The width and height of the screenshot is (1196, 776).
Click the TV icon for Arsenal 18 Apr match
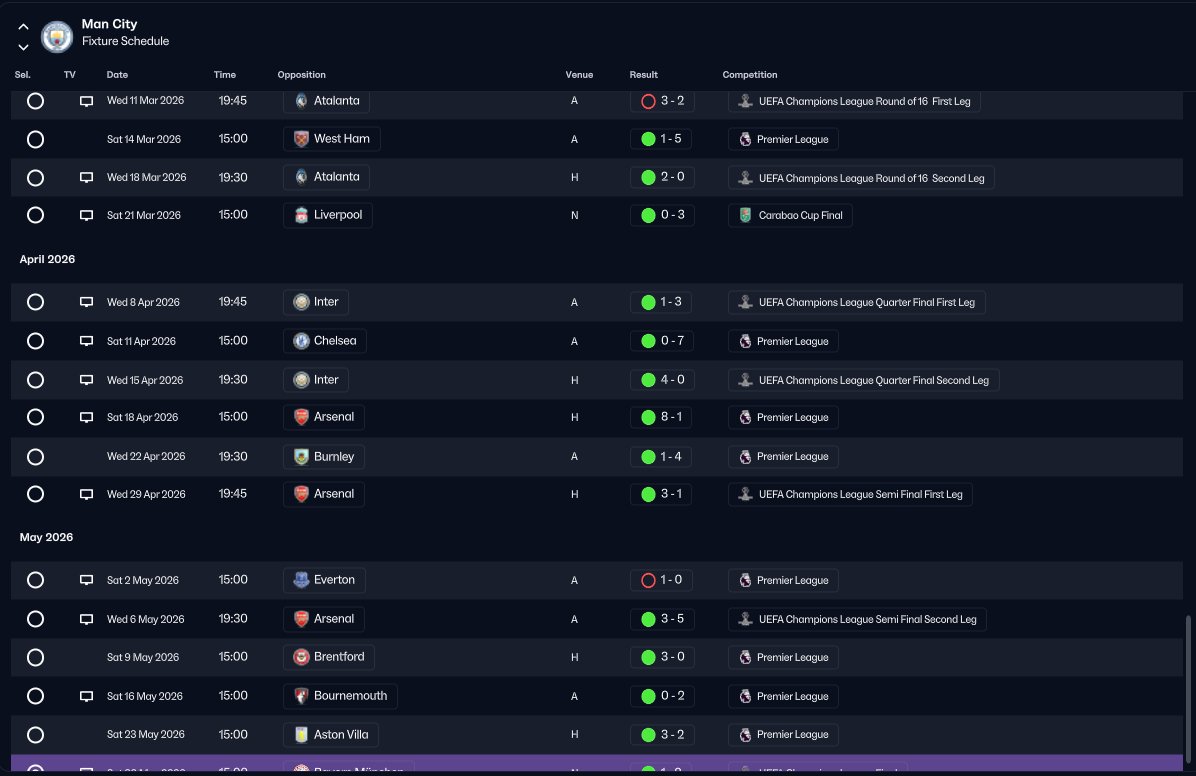(x=86, y=417)
